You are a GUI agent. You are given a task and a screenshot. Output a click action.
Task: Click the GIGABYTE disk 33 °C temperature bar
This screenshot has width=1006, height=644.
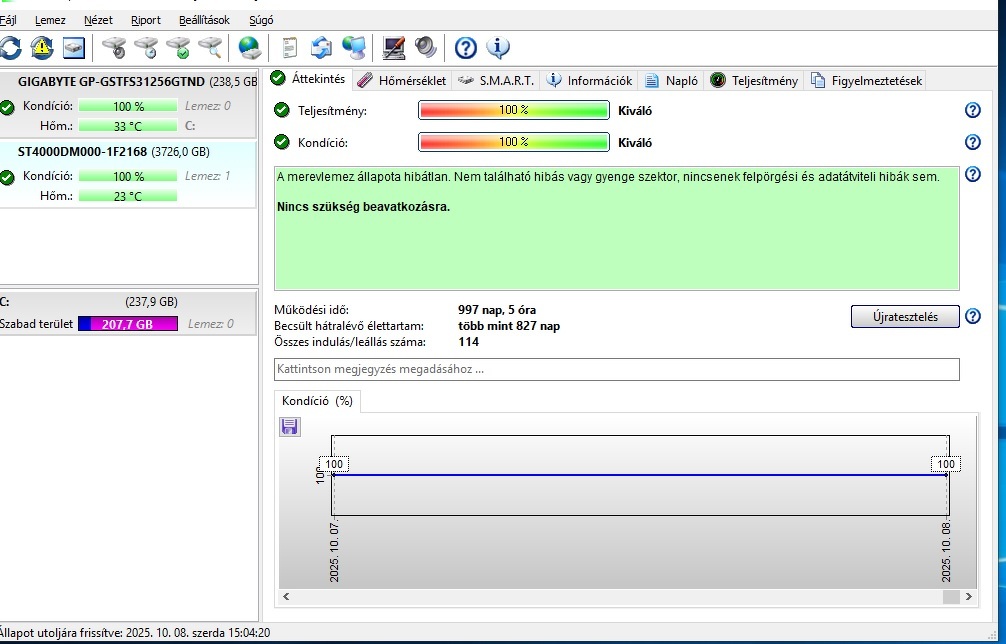point(128,126)
